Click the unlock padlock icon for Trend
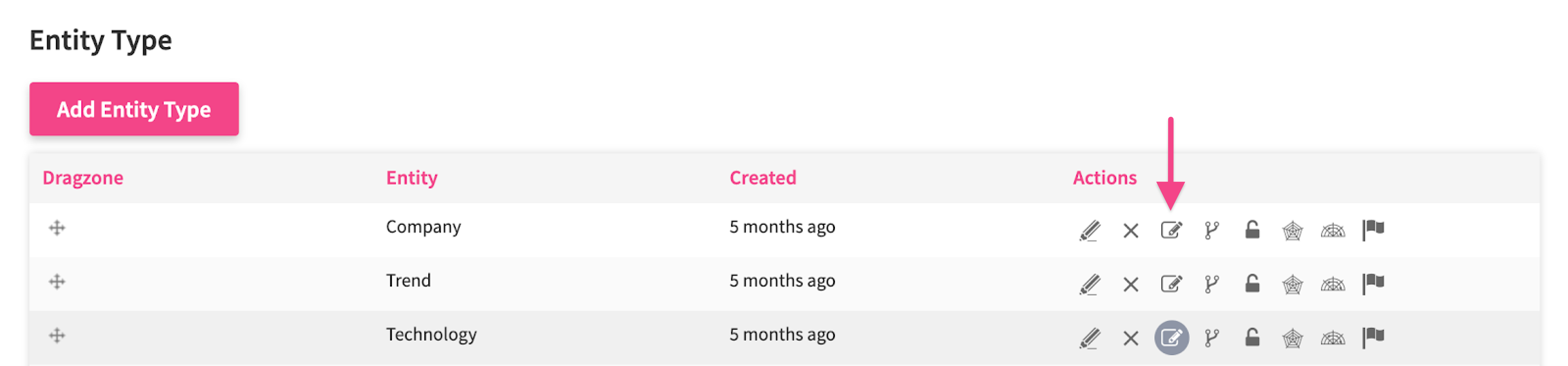Screen dimensions: 1568x366 click(1251, 283)
